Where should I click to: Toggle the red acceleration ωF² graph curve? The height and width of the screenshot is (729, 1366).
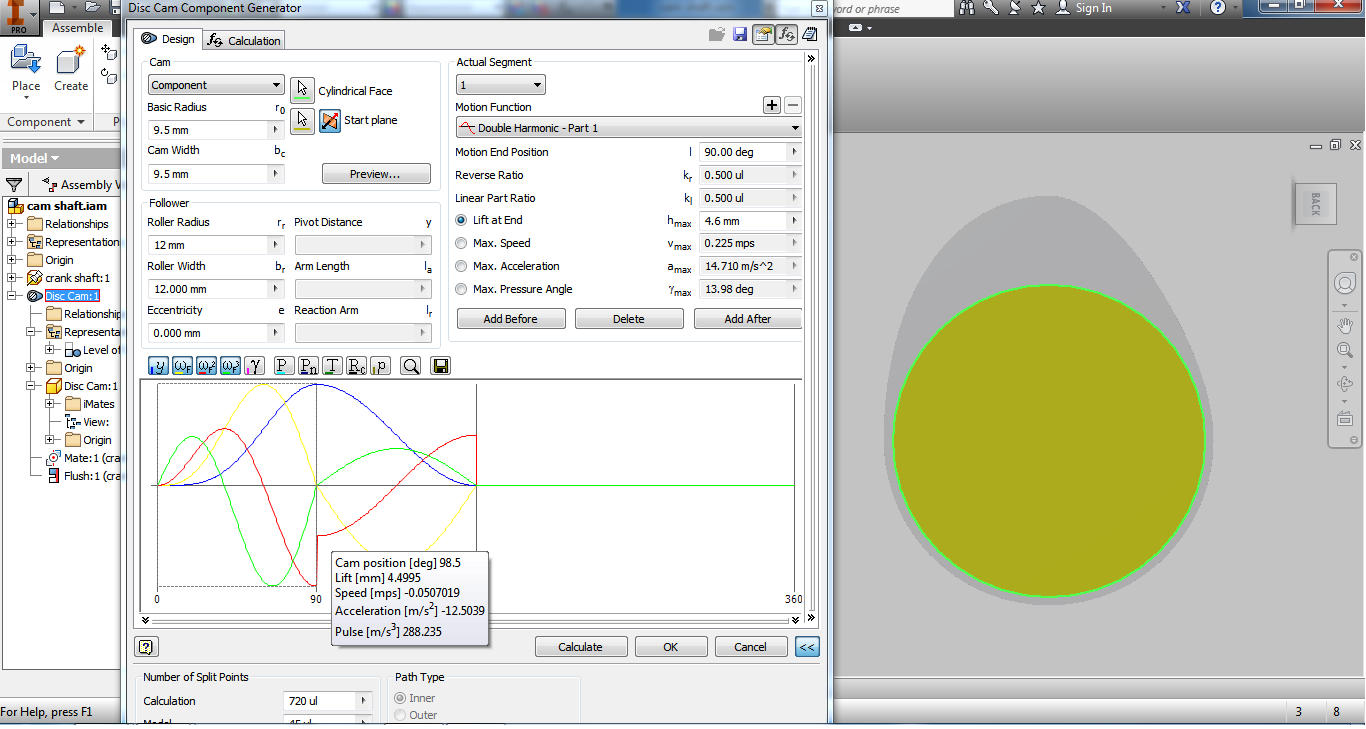coord(207,366)
